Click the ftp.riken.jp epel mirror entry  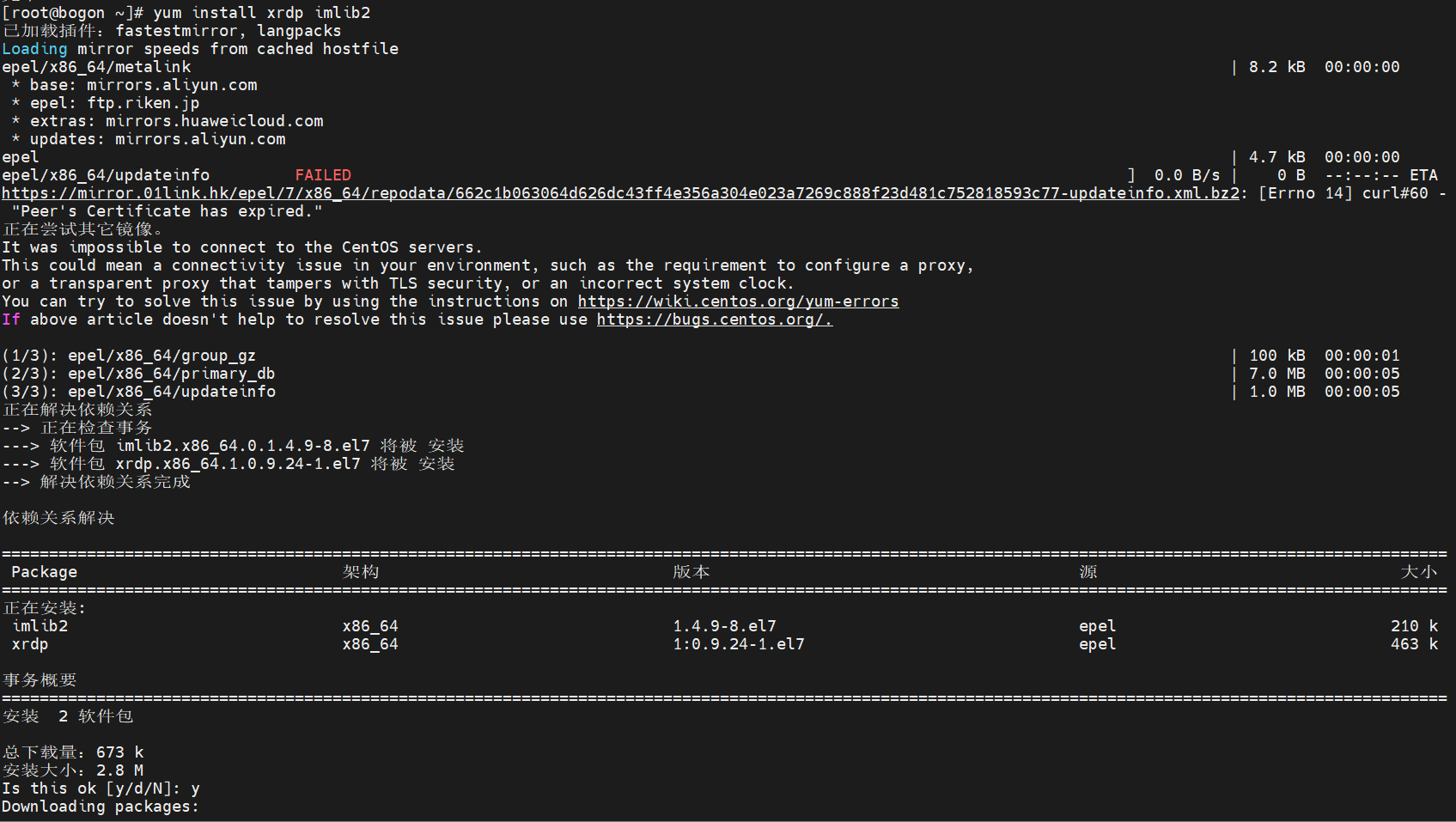[106, 103]
